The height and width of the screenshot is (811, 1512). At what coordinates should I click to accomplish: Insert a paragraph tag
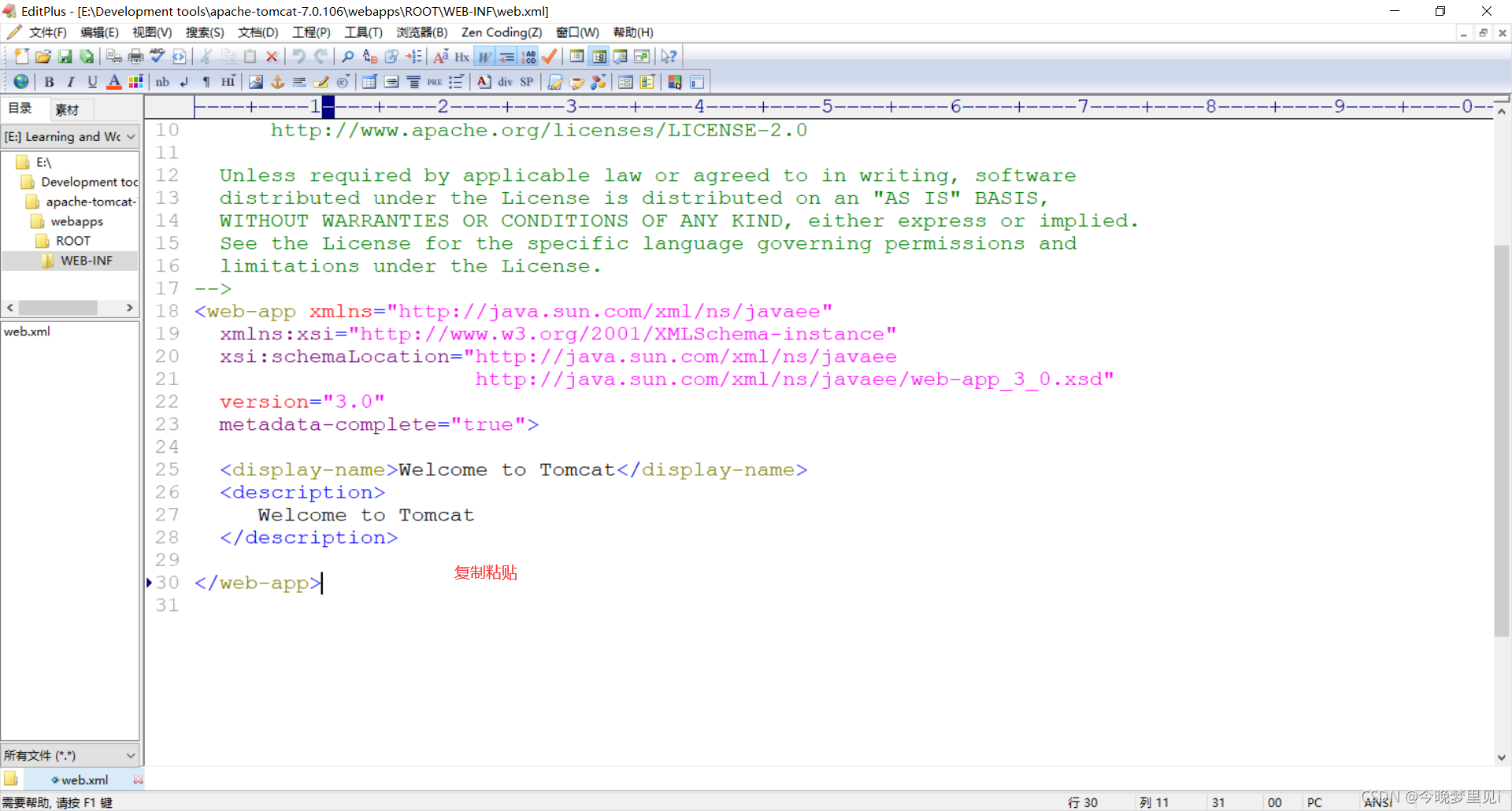[206, 82]
